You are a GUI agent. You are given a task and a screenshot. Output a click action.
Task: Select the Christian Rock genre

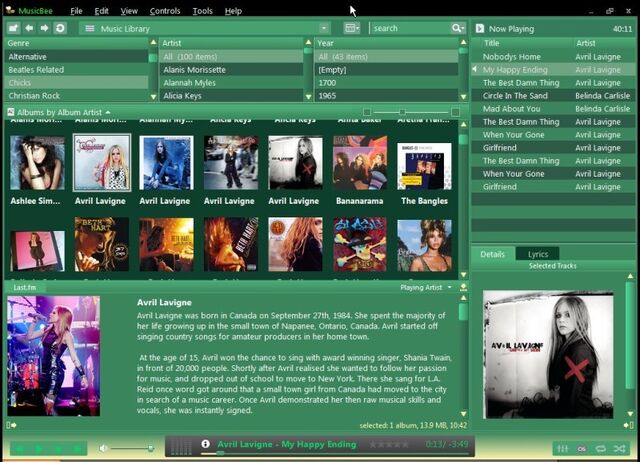pos(77,96)
